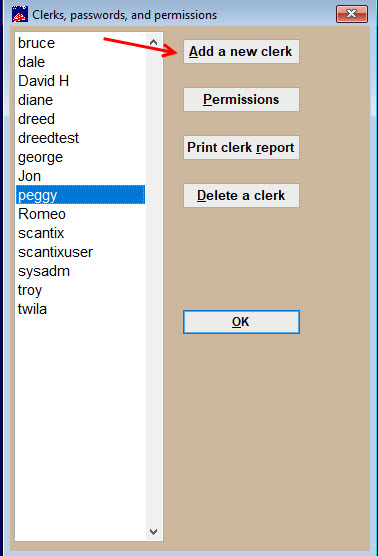Close the Clerks, passwords, and permissions window
The image size is (378, 556).
[351, 14]
